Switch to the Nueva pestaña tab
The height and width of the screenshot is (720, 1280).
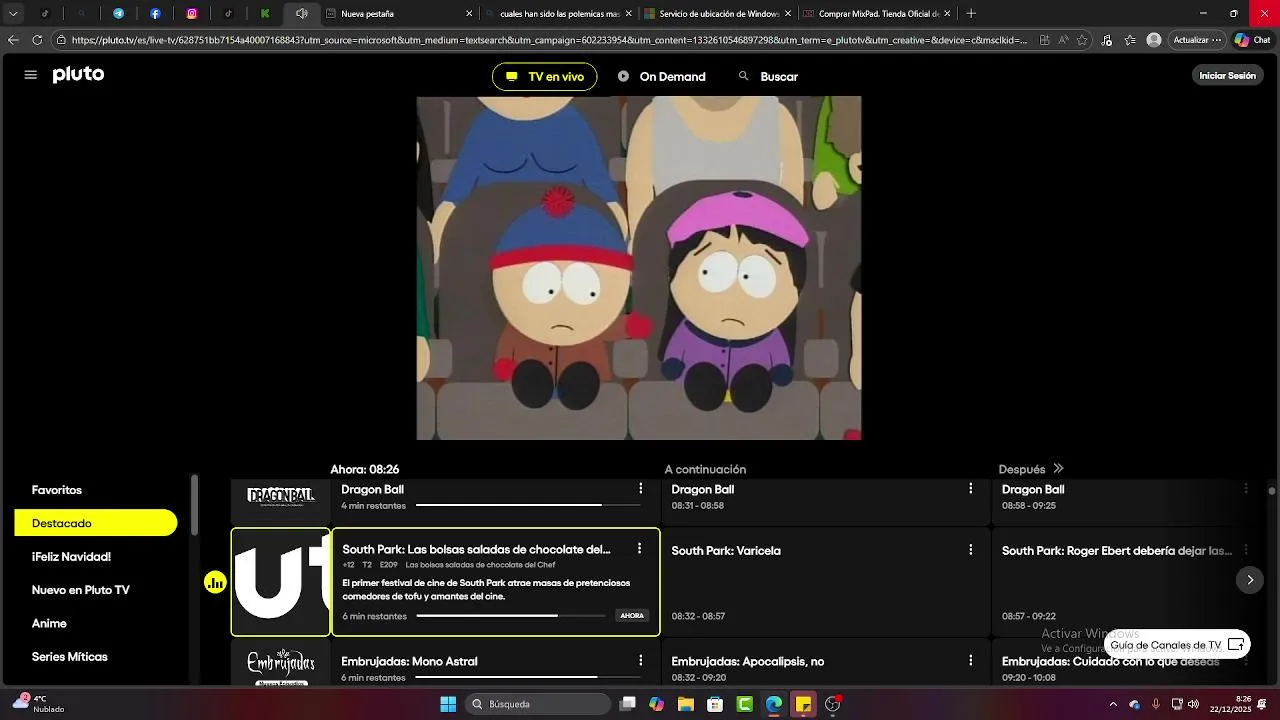click(x=400, y=14)
